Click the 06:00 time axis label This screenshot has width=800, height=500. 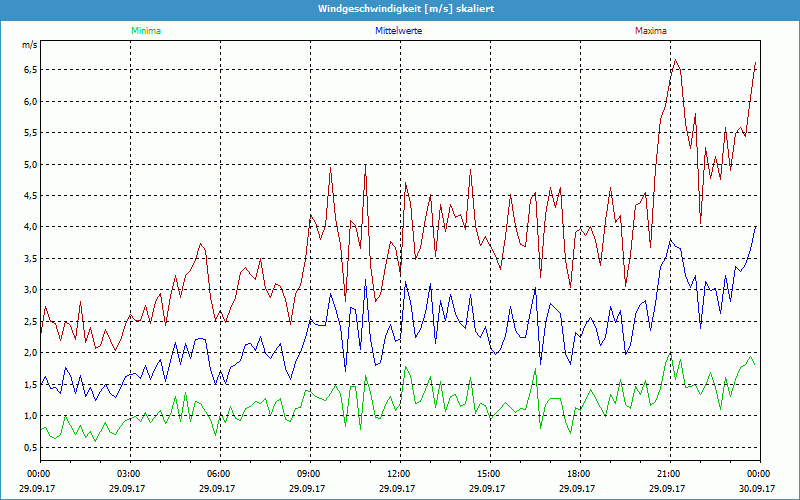[x=220, y=474]
